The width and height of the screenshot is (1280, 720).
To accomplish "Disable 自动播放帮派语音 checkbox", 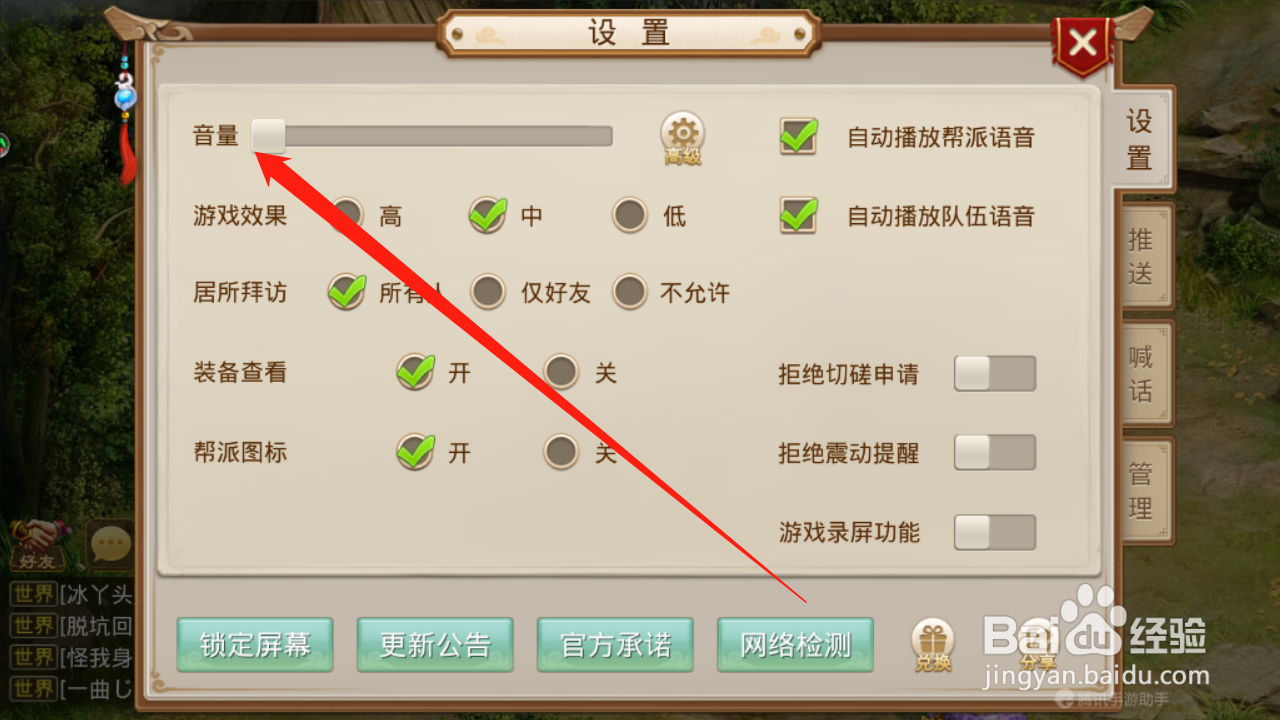I will tap(798, 137).
